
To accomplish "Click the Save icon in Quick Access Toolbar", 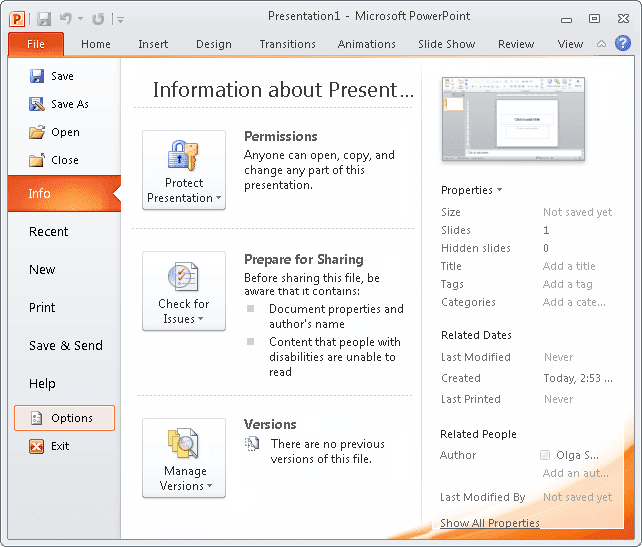I will click(44, 19).
